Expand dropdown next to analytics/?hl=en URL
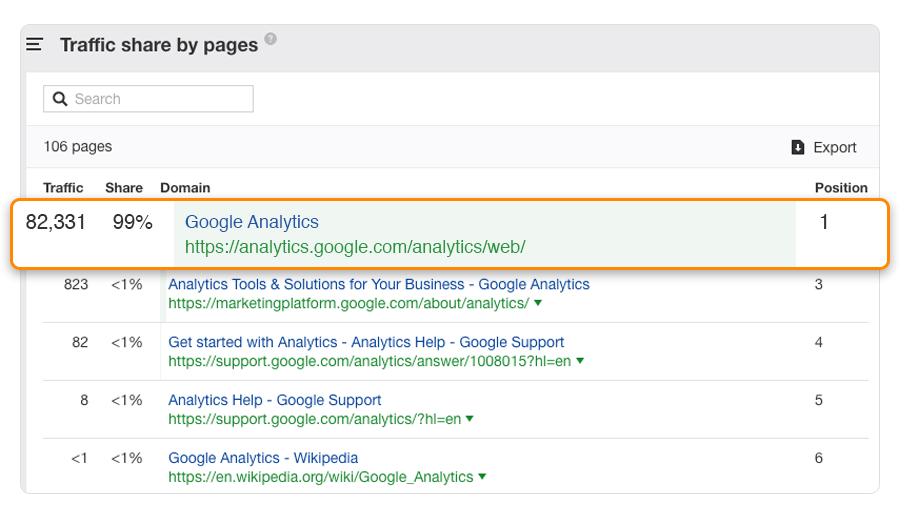The image size is (900, 514). click(x=470, y=419)
